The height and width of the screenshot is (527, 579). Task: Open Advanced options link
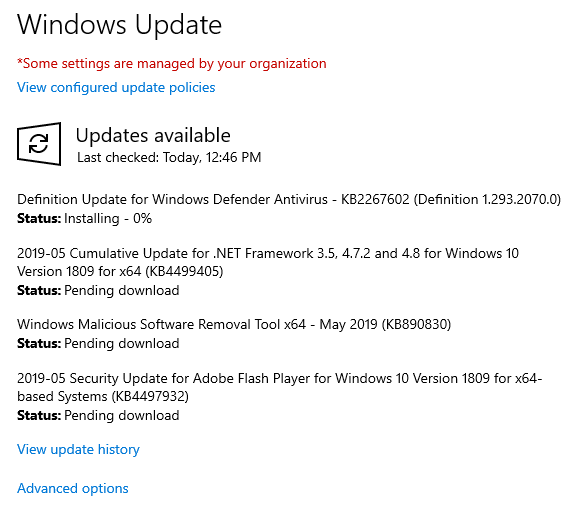(73, 488)
